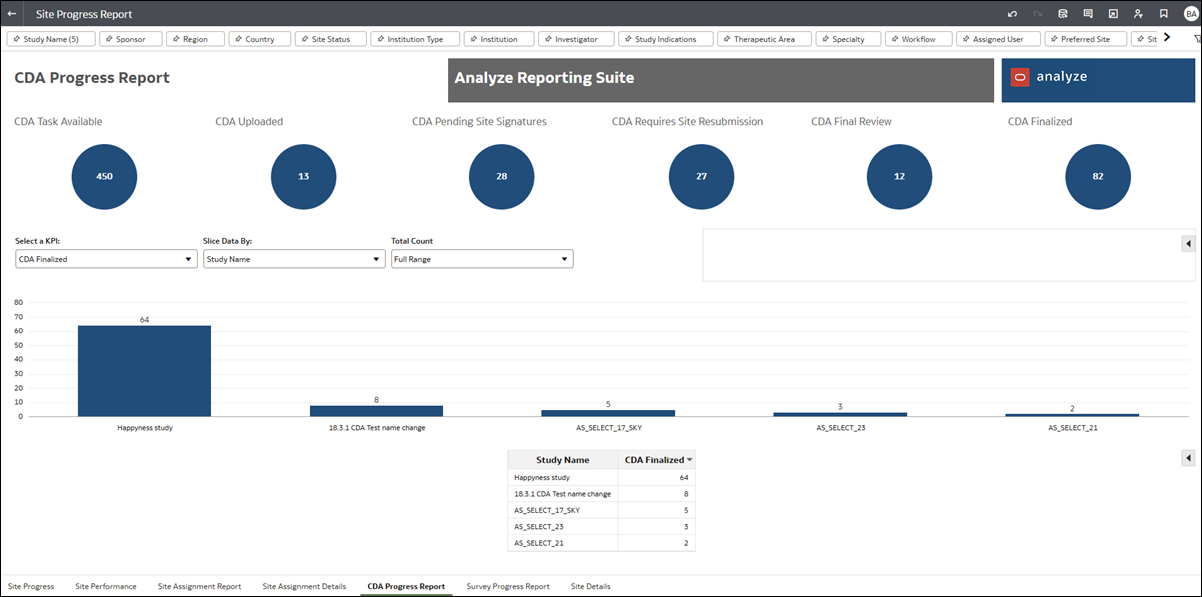1202x597 pixels.
Task: Collapse the empty panel beside the KPI dropdowns
Action: [x=1188, y=243]
